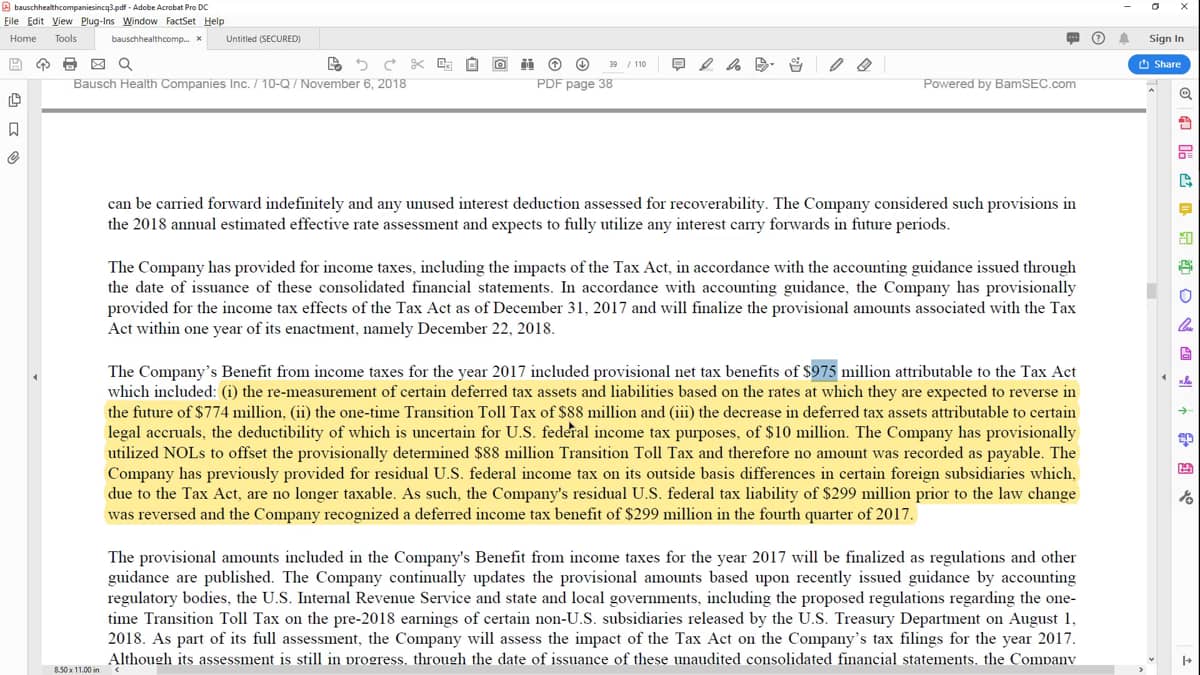Open bookmarks panel
This screenshot has width=1200, height=675.
point(14,129)
